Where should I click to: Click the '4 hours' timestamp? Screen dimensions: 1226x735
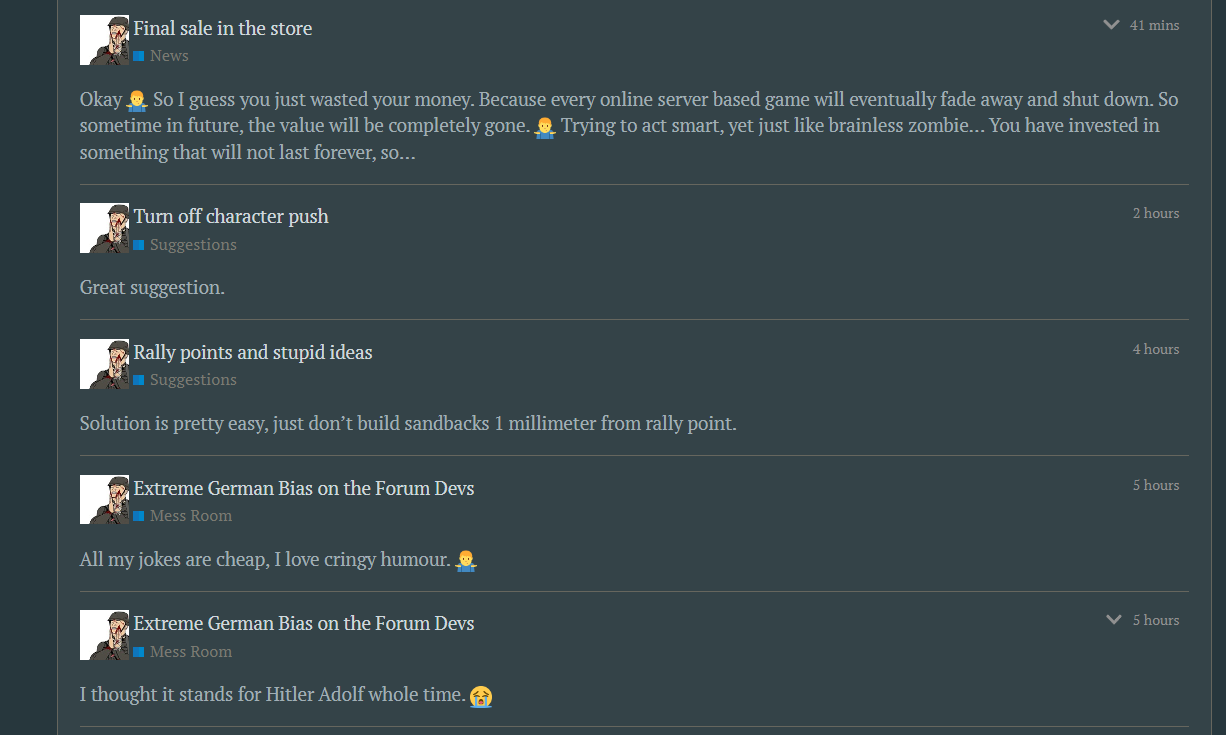tap(1156, 349)
